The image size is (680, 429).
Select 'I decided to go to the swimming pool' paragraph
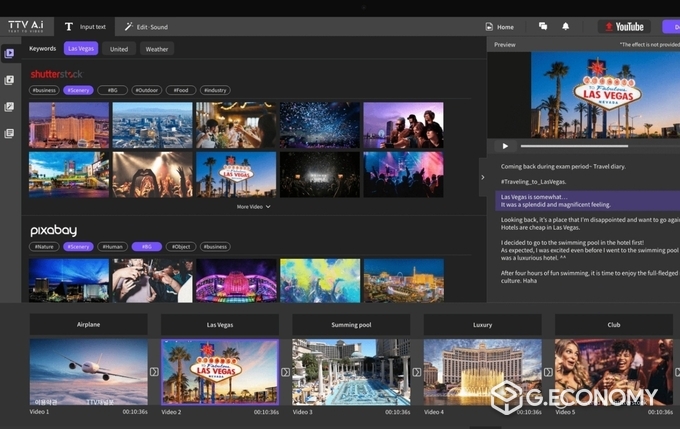(x=590, y=250)
